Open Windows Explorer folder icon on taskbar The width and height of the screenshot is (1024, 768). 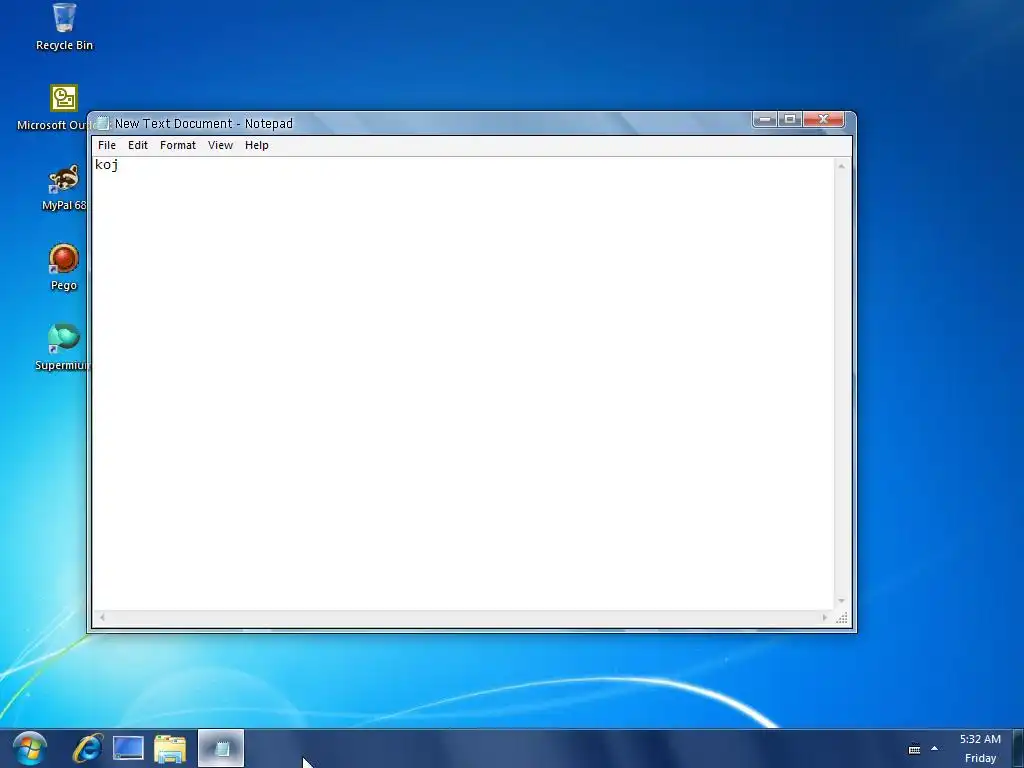170,748
